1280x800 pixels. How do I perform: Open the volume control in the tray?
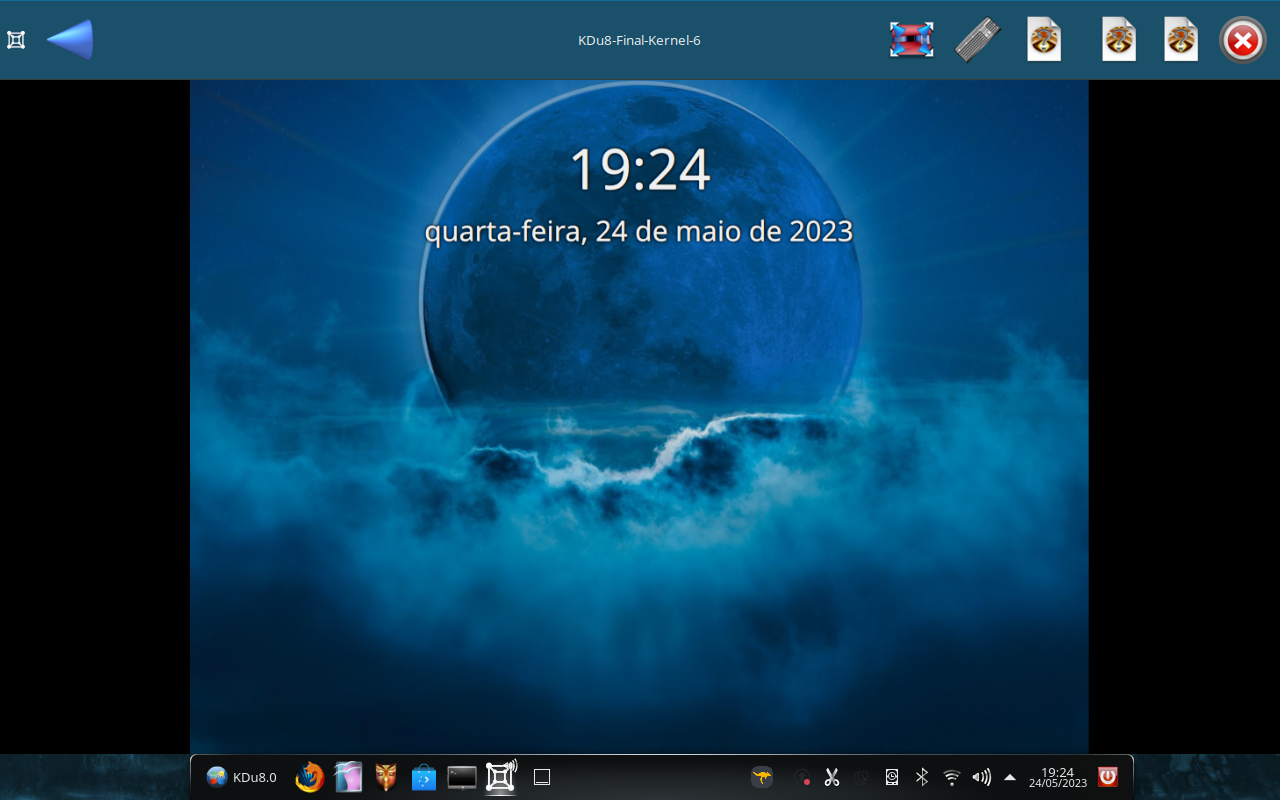tap(982, 777)
